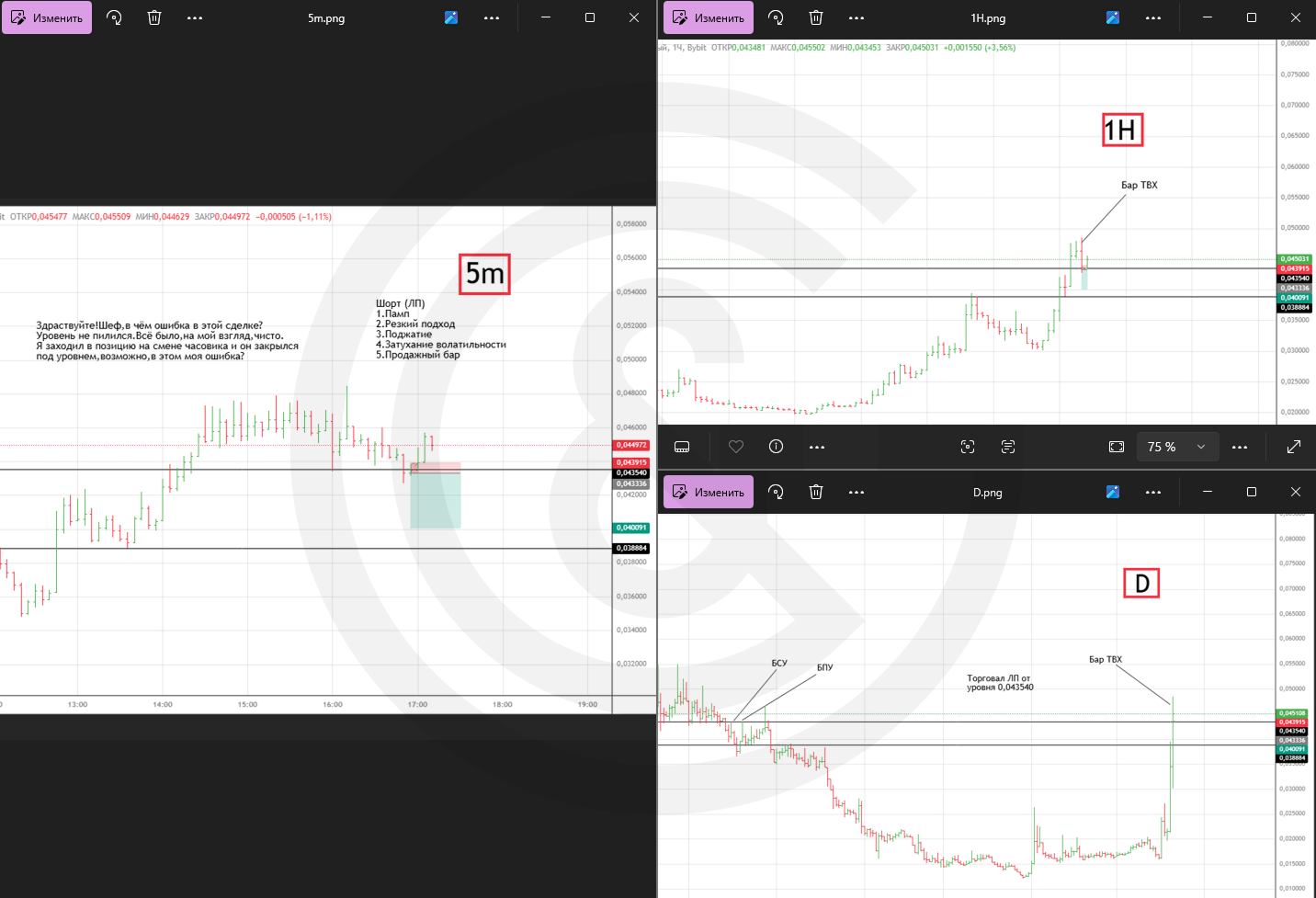This screenshot has height=898, width=1316.
Task: Open the file info panel in 1H.png window
Action: pos(777,447)
